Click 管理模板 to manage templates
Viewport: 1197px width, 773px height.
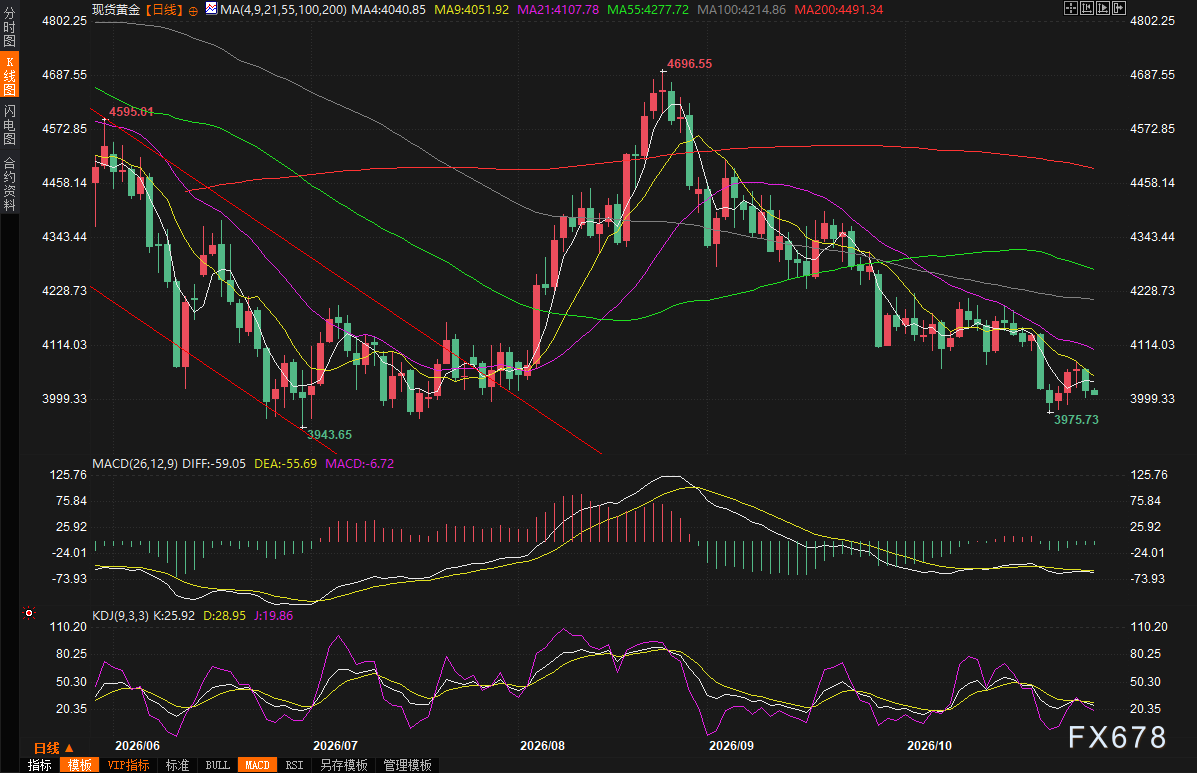point(408,765)
